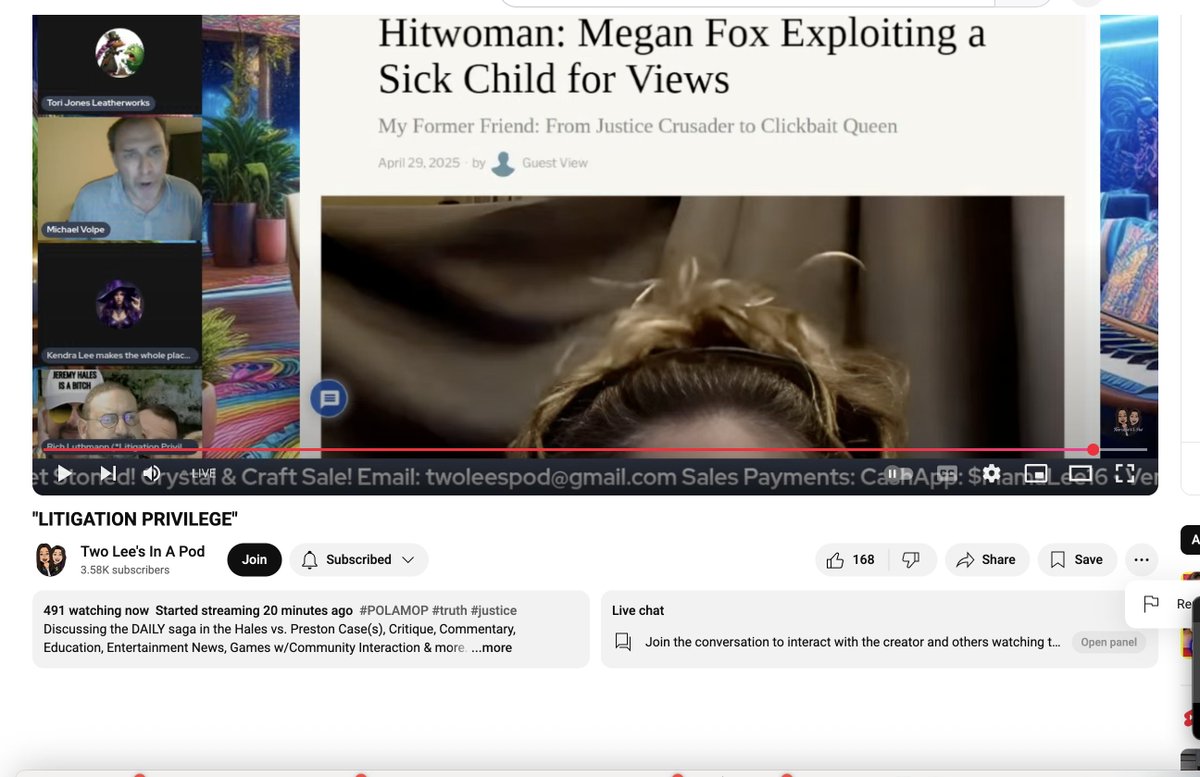Enter fullscreen mode
The width and height of the screenshot is (1200, 777).
click(x=1124, y=473)
